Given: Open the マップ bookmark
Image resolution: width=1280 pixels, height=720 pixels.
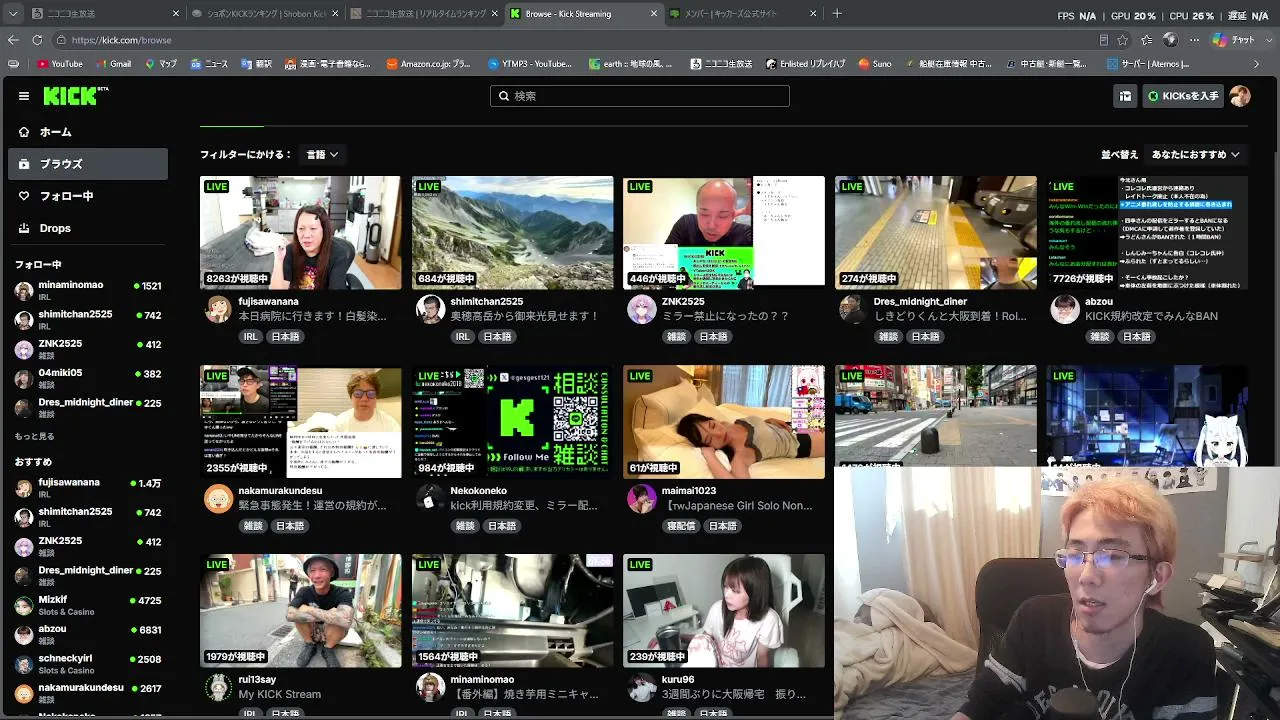Looking at the screenshot, I should click(161, 64).
